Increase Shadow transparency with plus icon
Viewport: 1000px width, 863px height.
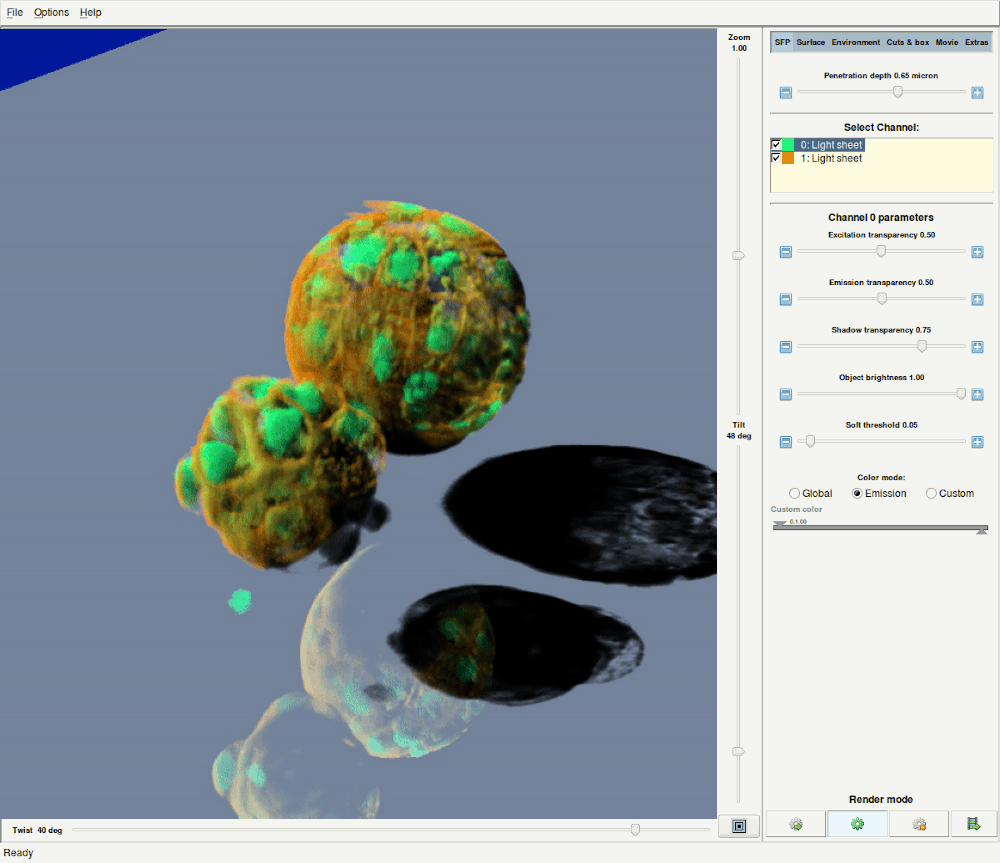point(977,347)
